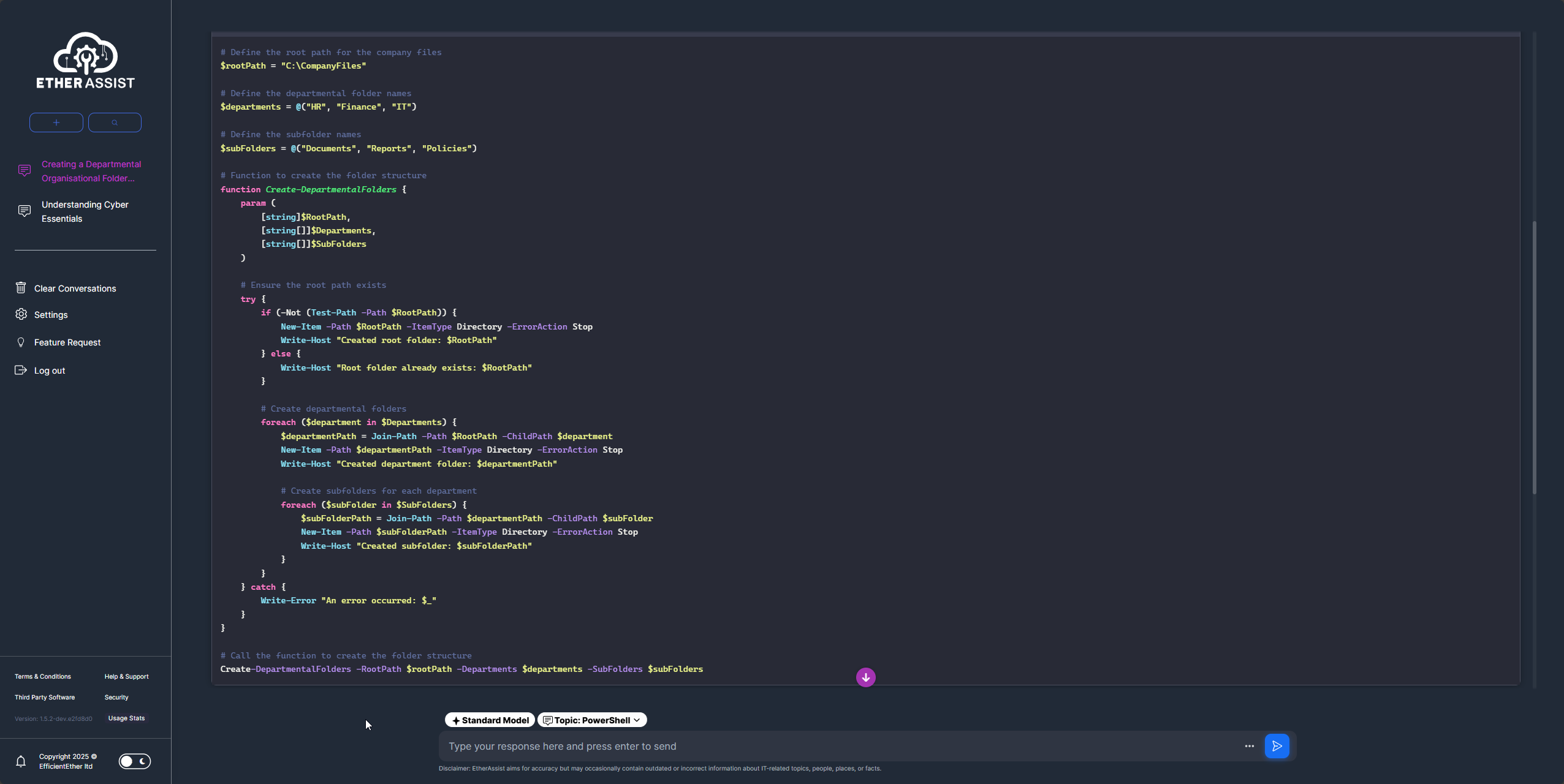Click the trash can icon for Clear Conversations
Screen dimensions: 1564x784
click(21, 288)
